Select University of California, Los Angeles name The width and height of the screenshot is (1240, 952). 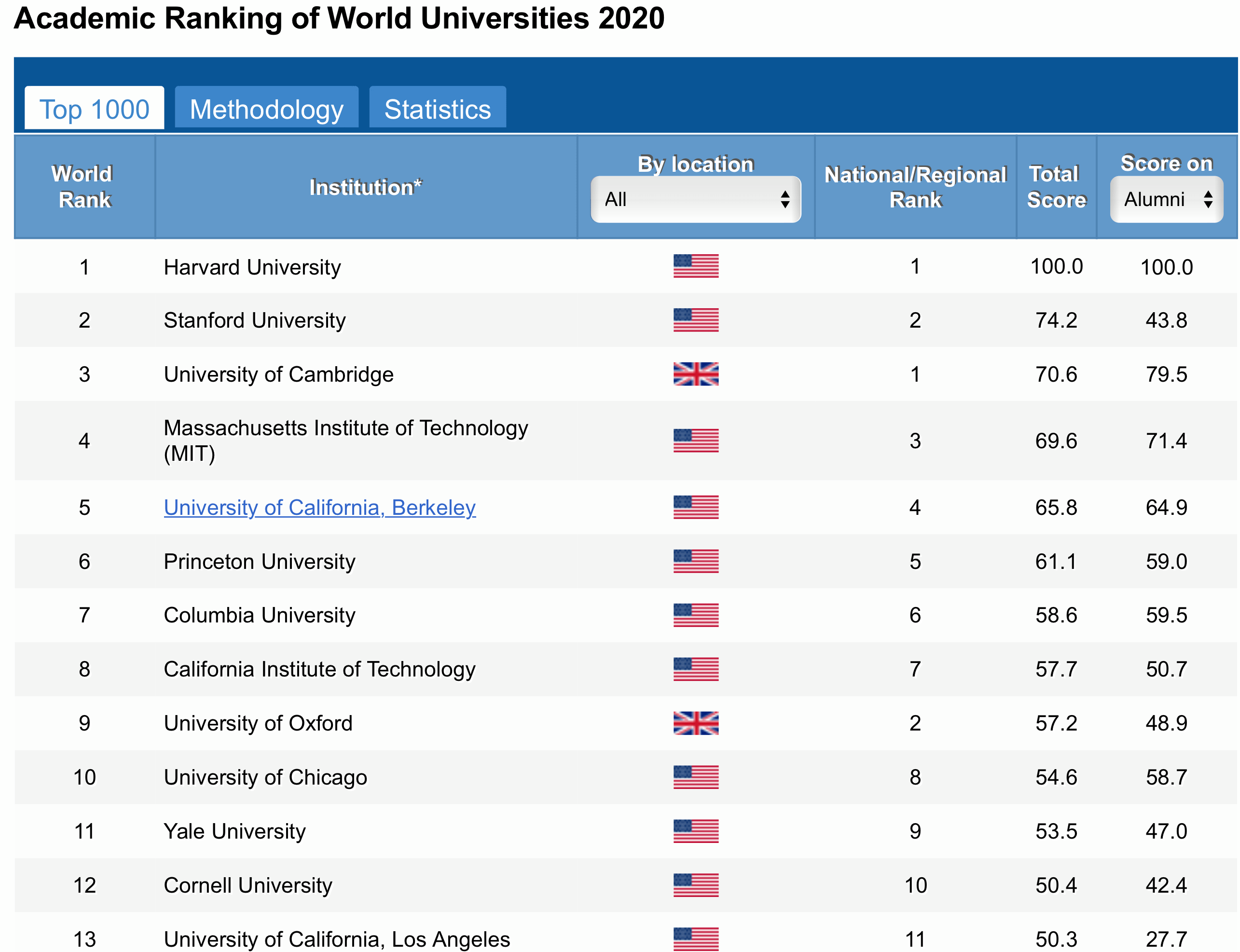(x=337, y=939)
